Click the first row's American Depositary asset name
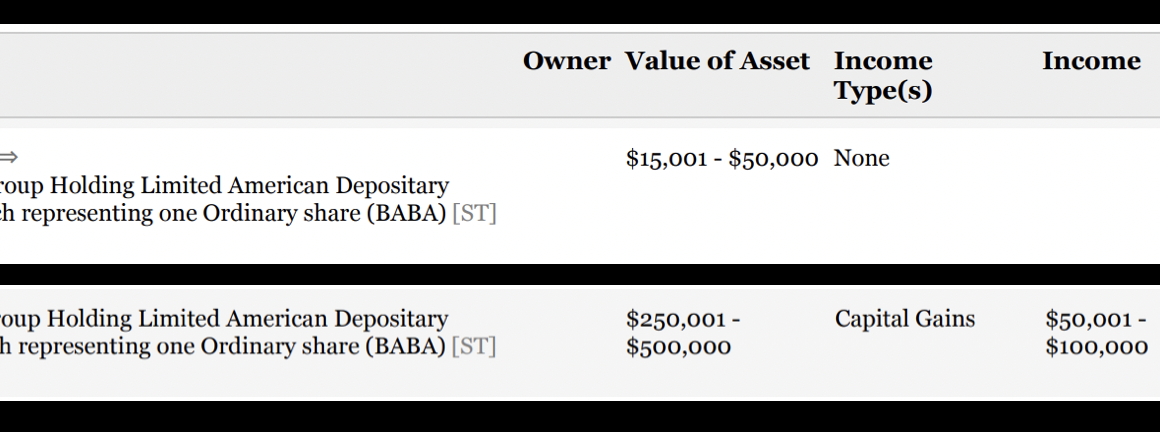 pyautogui.click(x=224, y=186)
